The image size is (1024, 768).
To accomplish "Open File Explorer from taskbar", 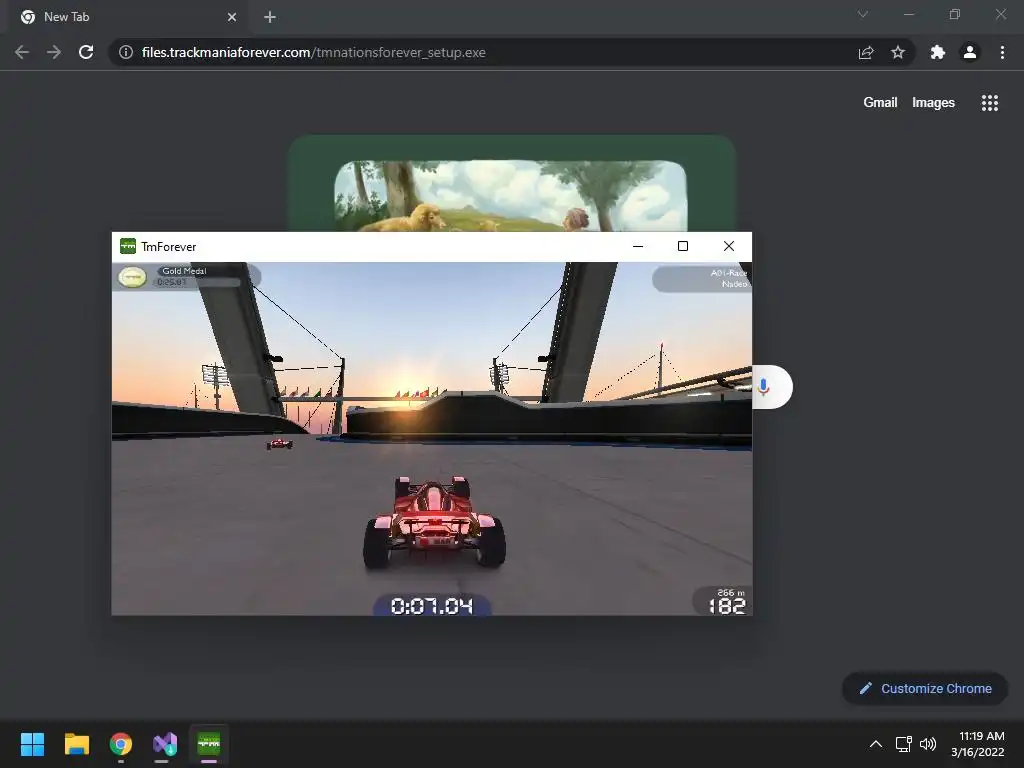I will (76, 744).
